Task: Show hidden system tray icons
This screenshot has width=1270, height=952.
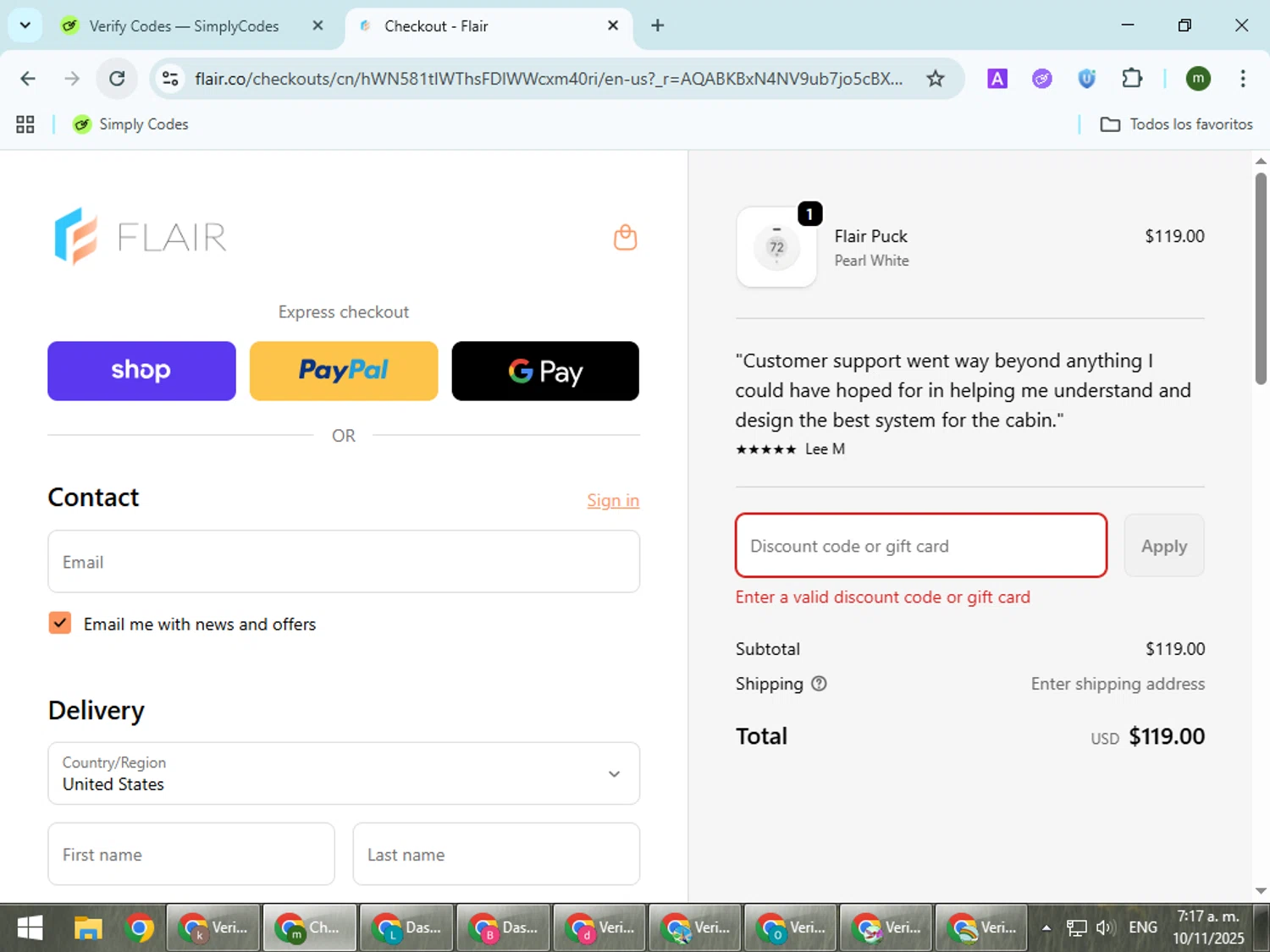Action: point(1046,927)
